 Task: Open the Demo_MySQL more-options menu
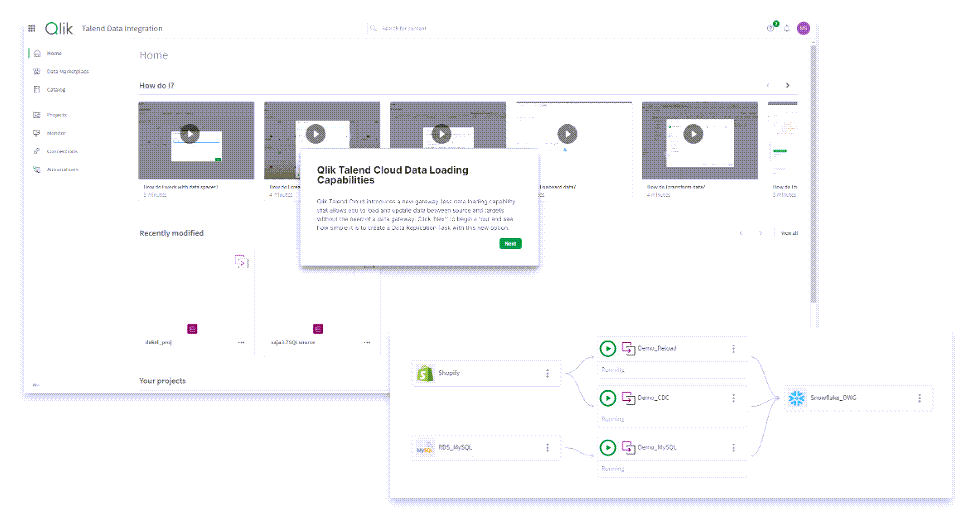(733, 447)
